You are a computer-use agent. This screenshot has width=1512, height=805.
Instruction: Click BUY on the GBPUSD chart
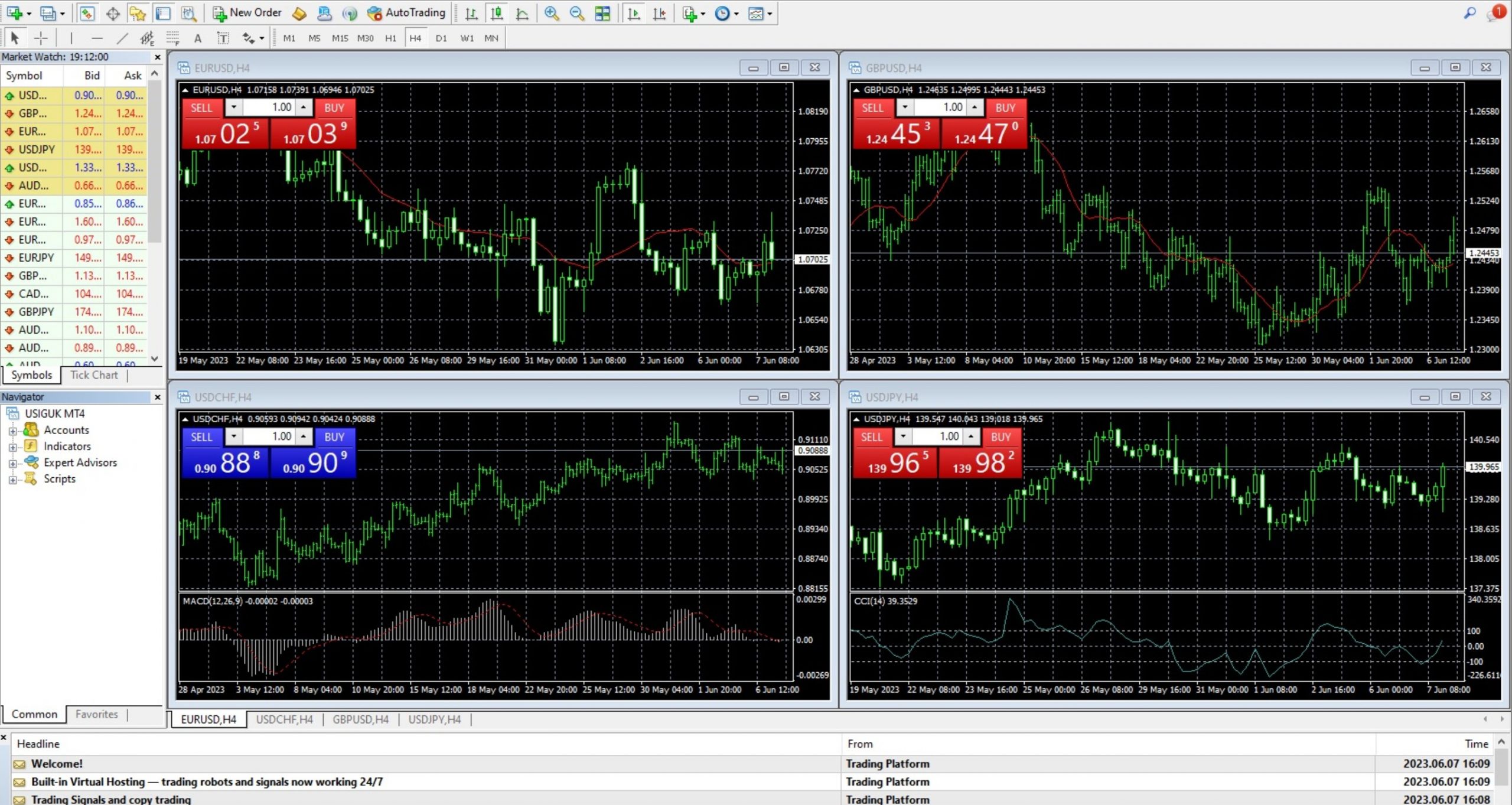pyautogui.click(x=1005, y=107)
